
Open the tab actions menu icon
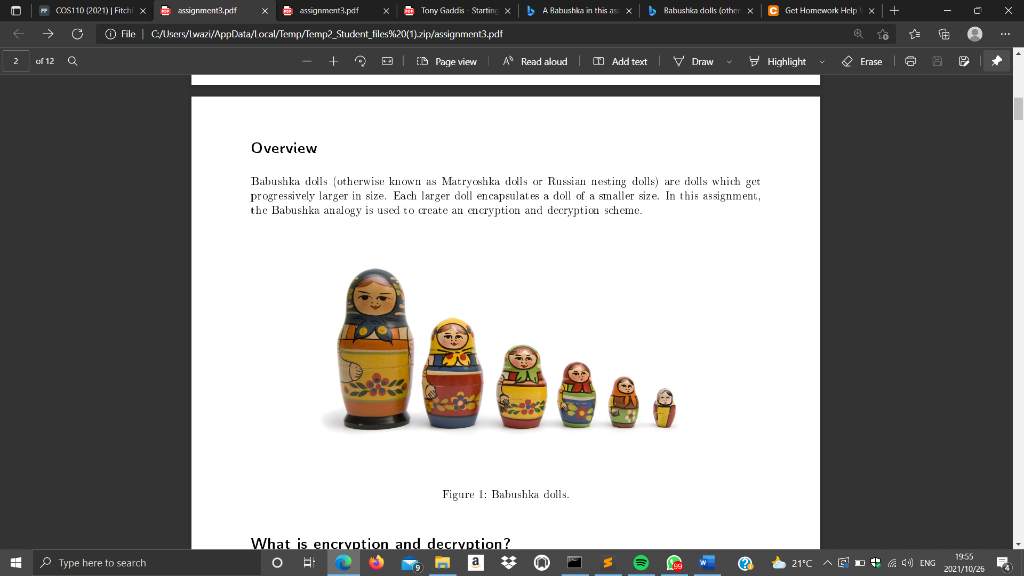click(x=16, y=10)
